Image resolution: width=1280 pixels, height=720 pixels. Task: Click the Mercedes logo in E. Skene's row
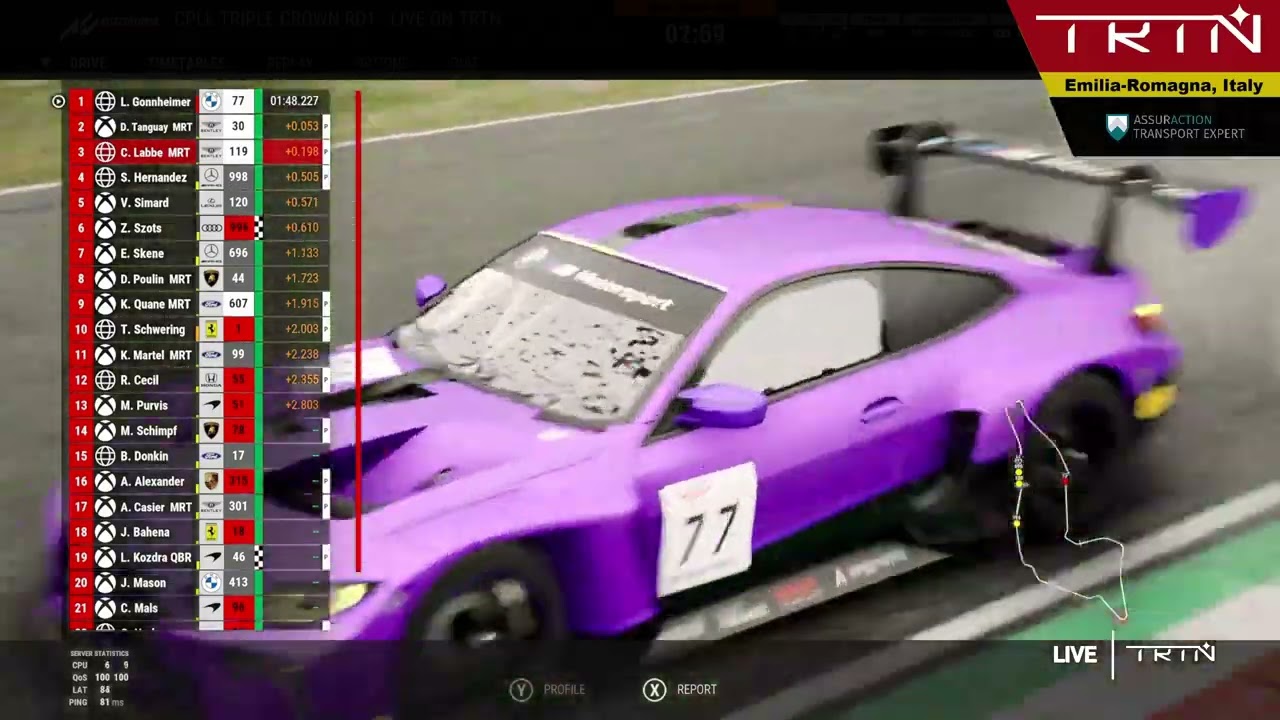tap(211, 253)
